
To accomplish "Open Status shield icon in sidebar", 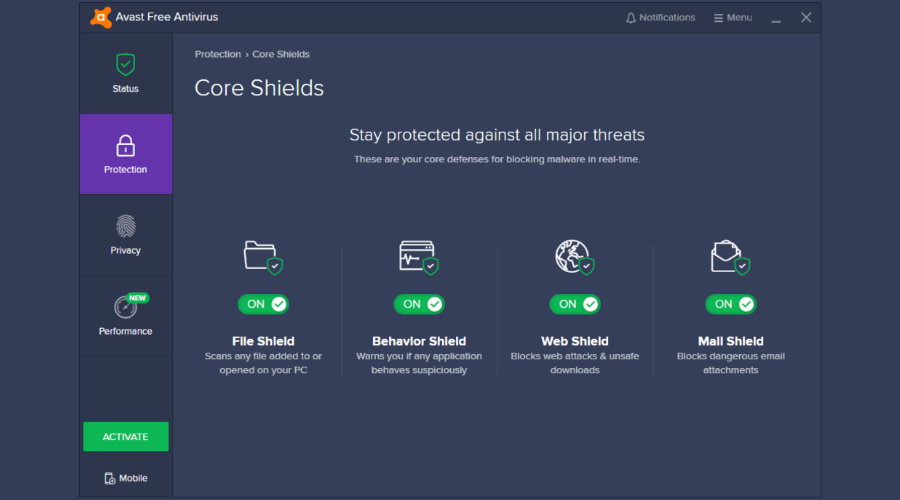I will point(125,64).
